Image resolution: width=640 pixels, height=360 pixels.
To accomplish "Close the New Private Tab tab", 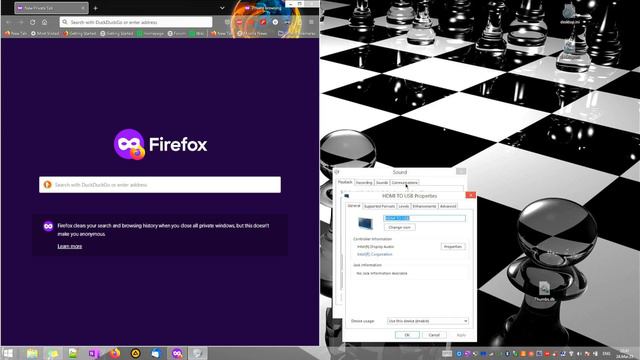I will pos(83,8).
